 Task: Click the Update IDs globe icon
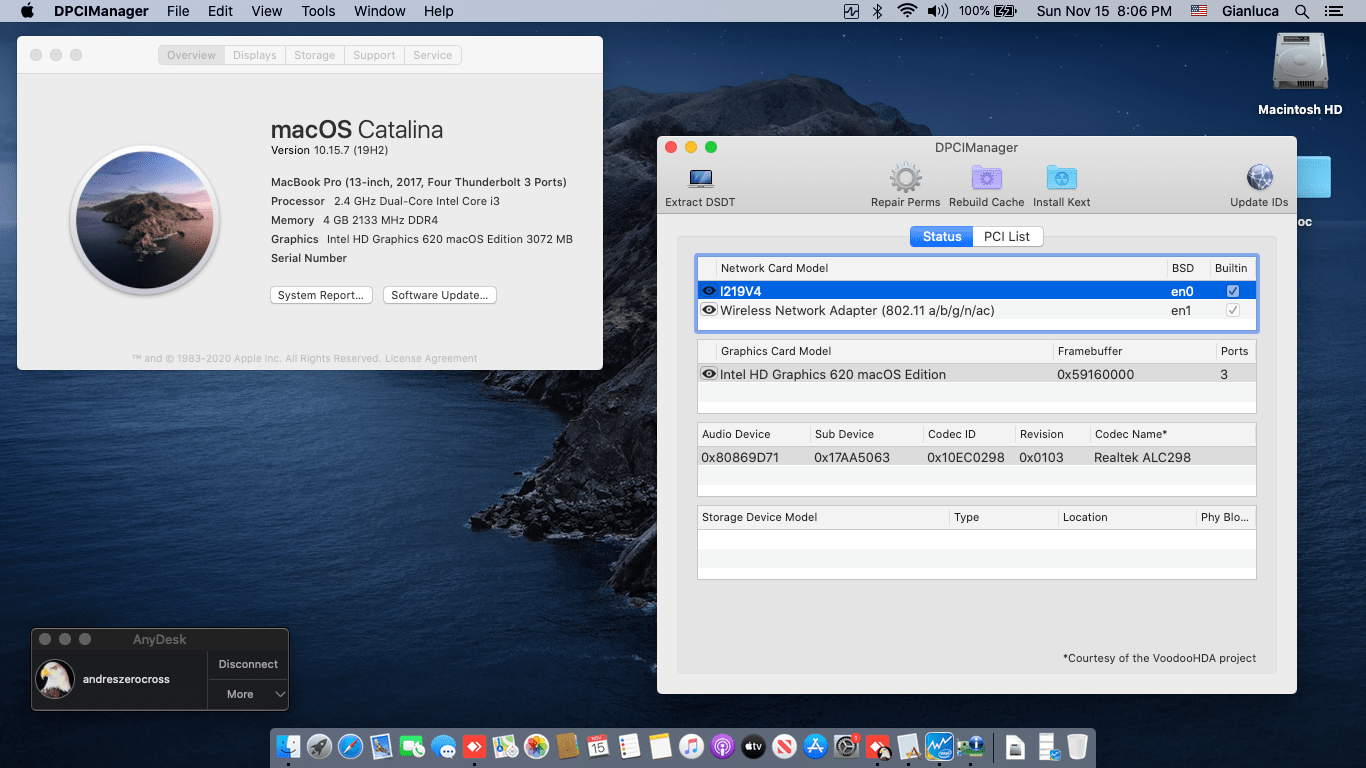tap(1258, 178)
